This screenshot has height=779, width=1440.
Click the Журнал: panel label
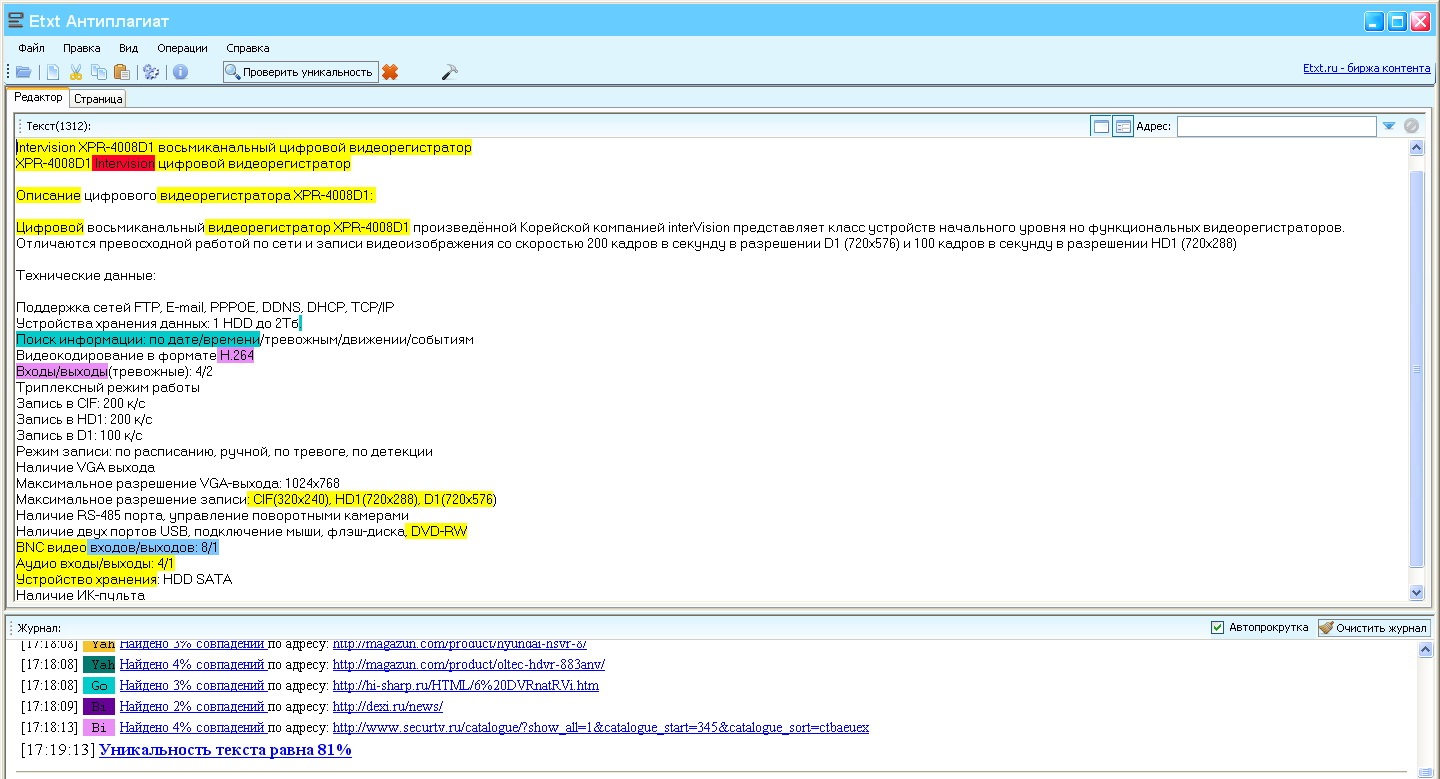tap(40, 628)
